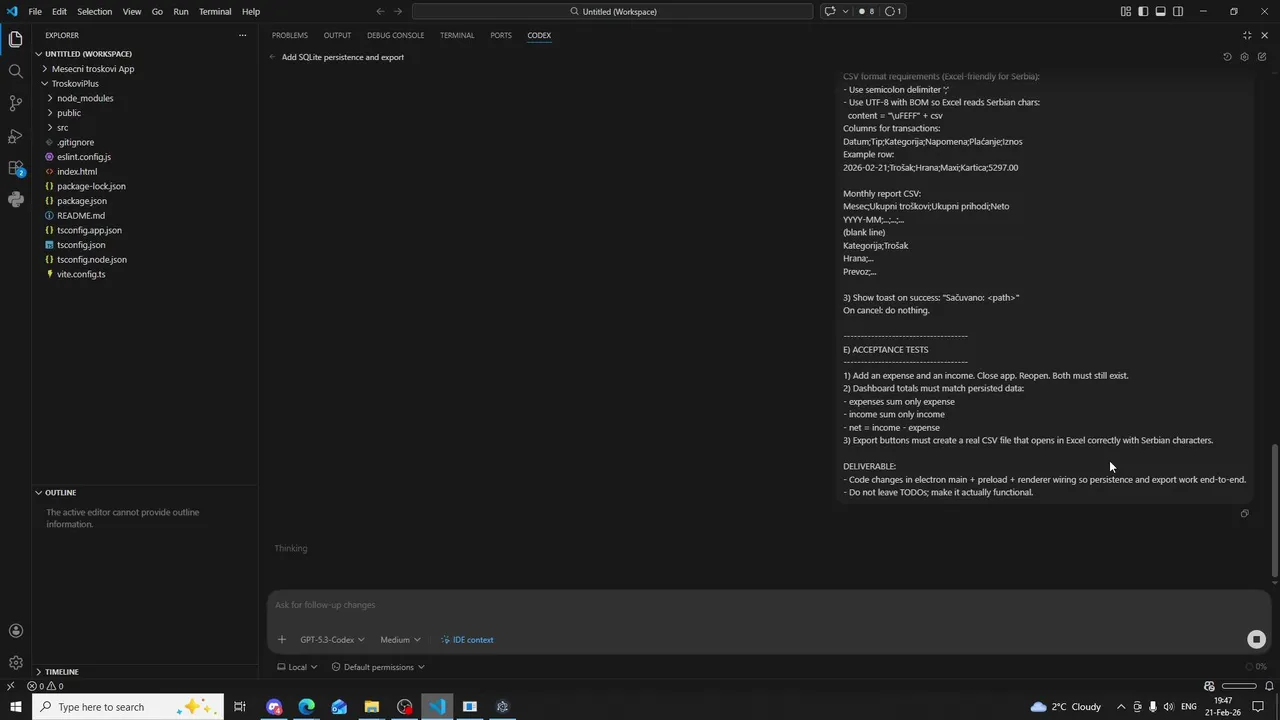The image size is (1280, 720).
Task: Open tsconfig.app.json file
Action: pos(145,230)
